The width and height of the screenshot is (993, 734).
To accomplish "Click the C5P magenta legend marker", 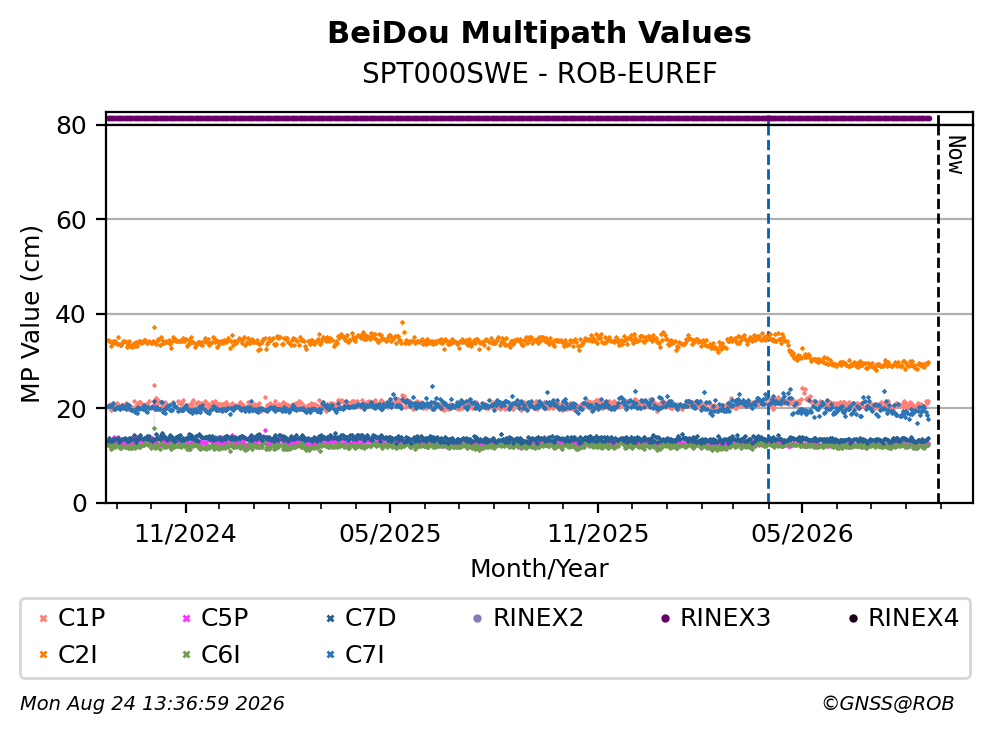I will 186,618.
